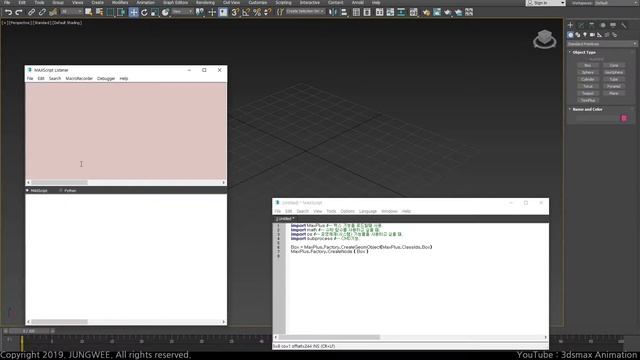Open MacroRecorder menu in MAXScript Listener

click(79, 78)
